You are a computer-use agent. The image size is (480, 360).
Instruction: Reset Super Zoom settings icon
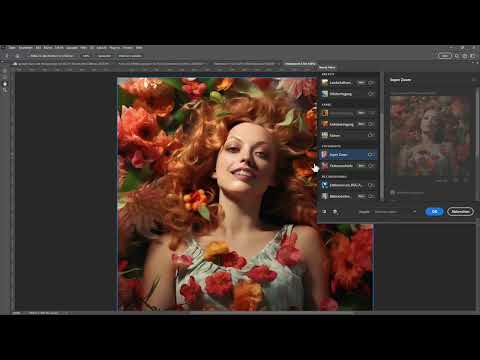[x=474, y=80]
